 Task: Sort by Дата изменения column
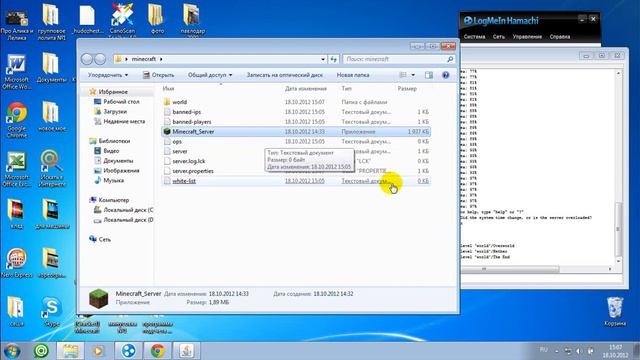tap(306, 89)
